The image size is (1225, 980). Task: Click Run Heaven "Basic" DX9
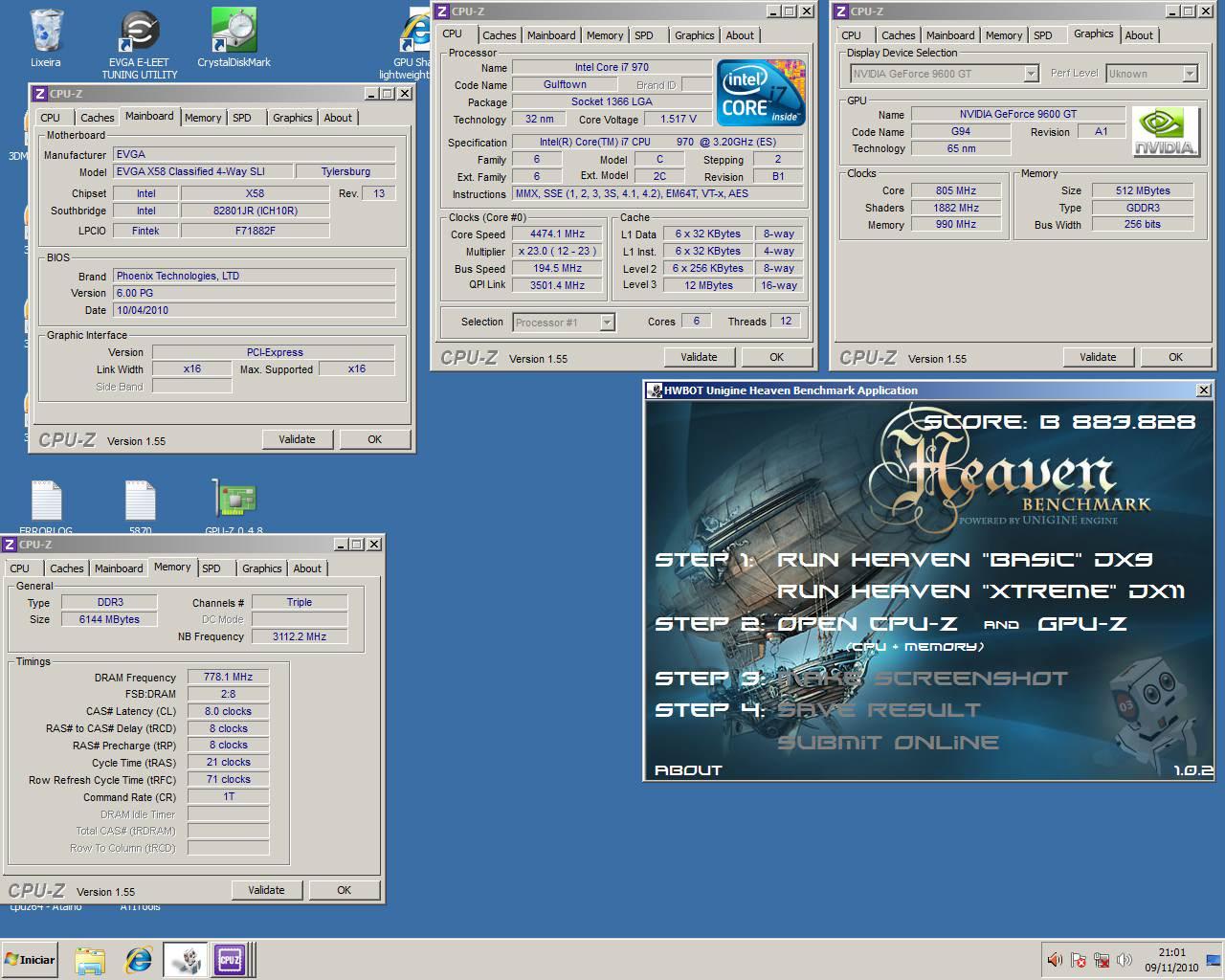pyautogui.click(x=965, y=560)
